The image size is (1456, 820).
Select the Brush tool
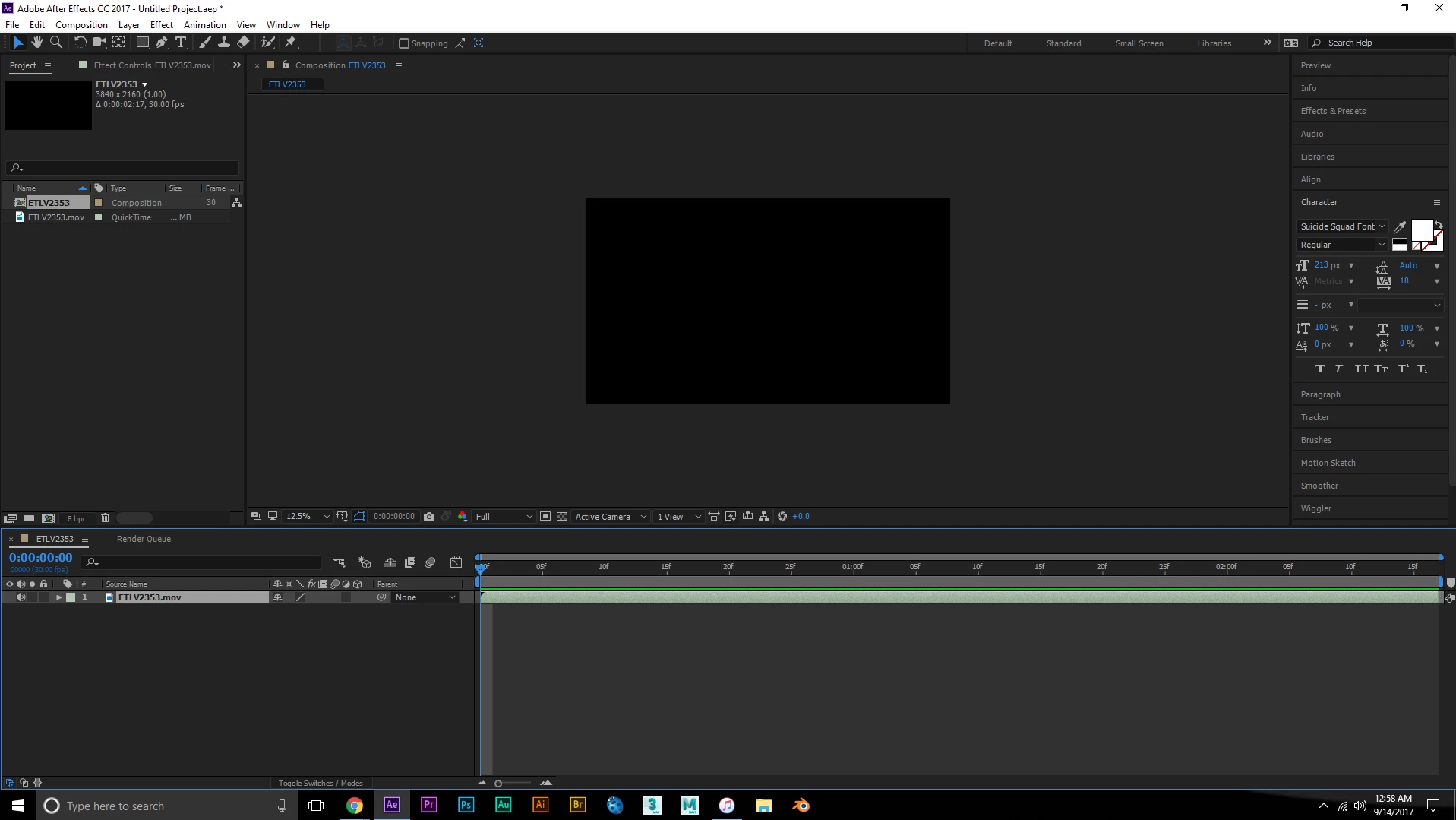(x=204, y=43)
